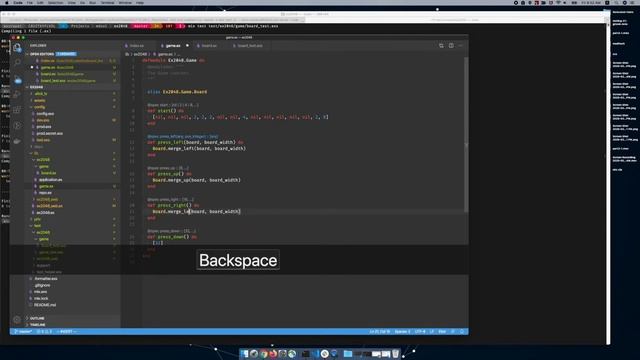
Task: Open README.md in the explorer tree
Action: pyautogui.click(x=45, y=305)
